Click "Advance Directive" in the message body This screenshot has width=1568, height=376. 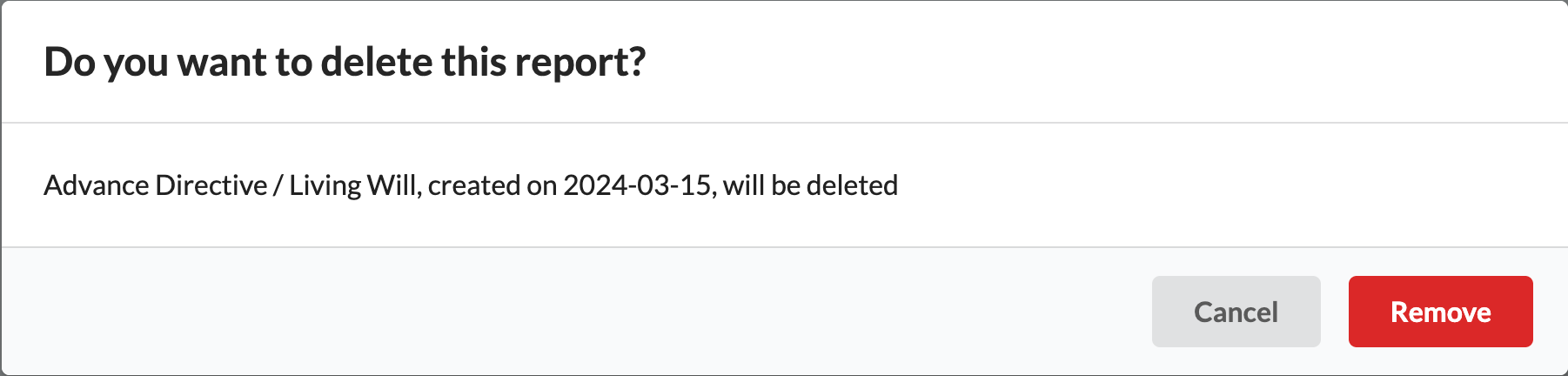point(156,185)
